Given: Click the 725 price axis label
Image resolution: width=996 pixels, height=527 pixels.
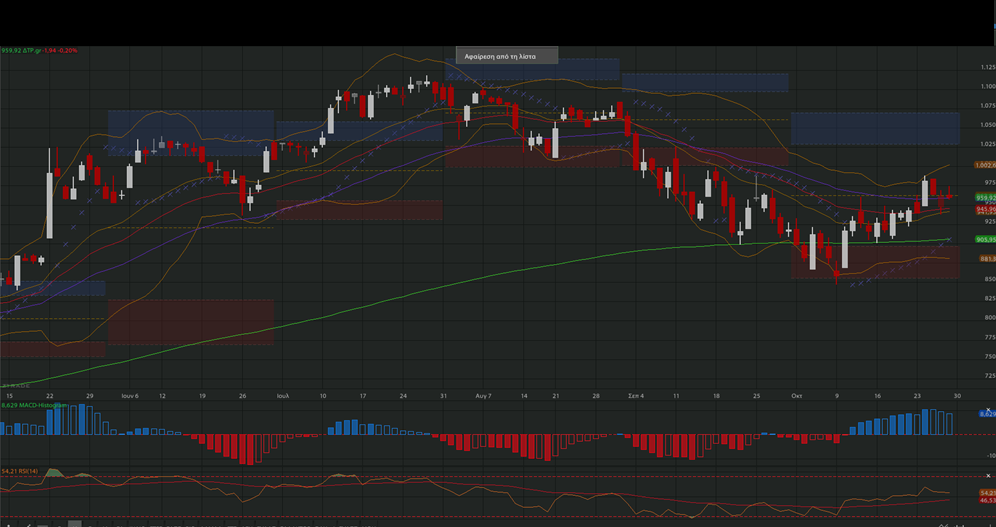Looking at the screenshot, I should (990, 376).
